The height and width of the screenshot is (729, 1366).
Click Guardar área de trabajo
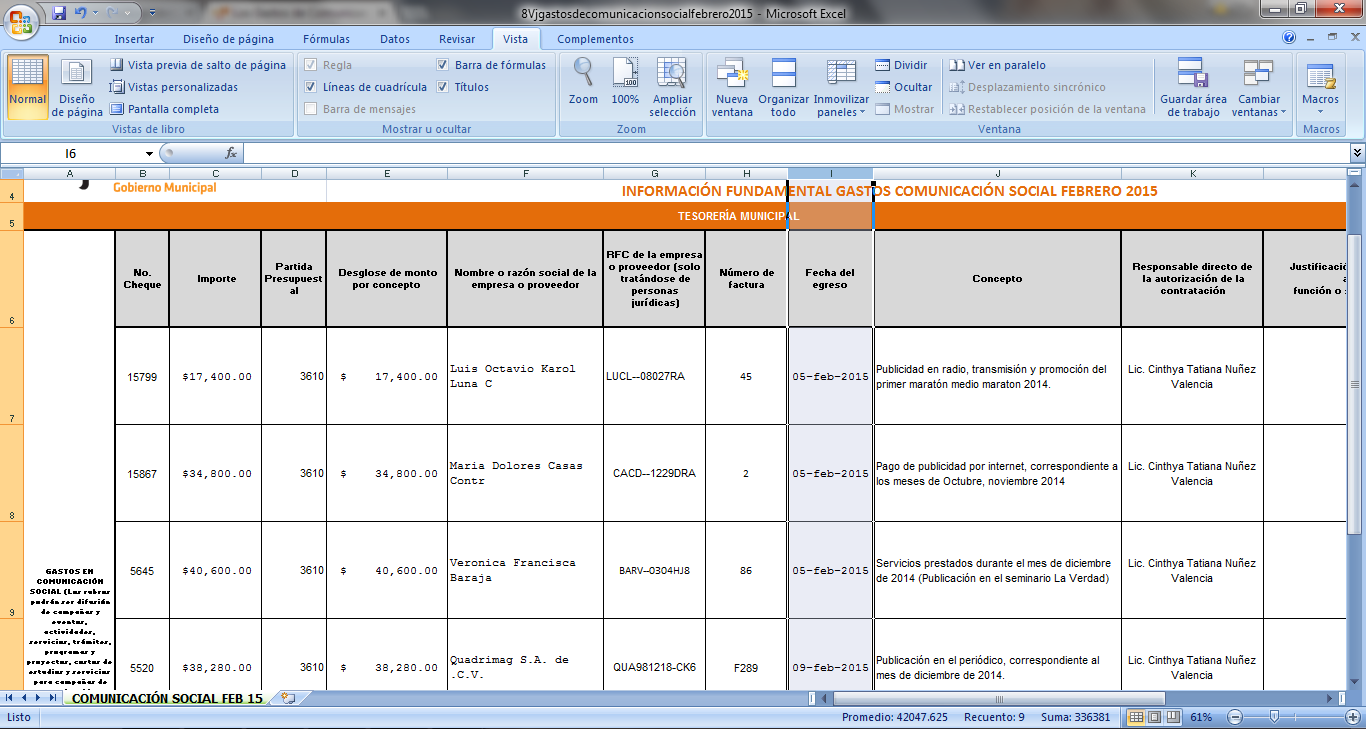click(x=1193, y=87)
